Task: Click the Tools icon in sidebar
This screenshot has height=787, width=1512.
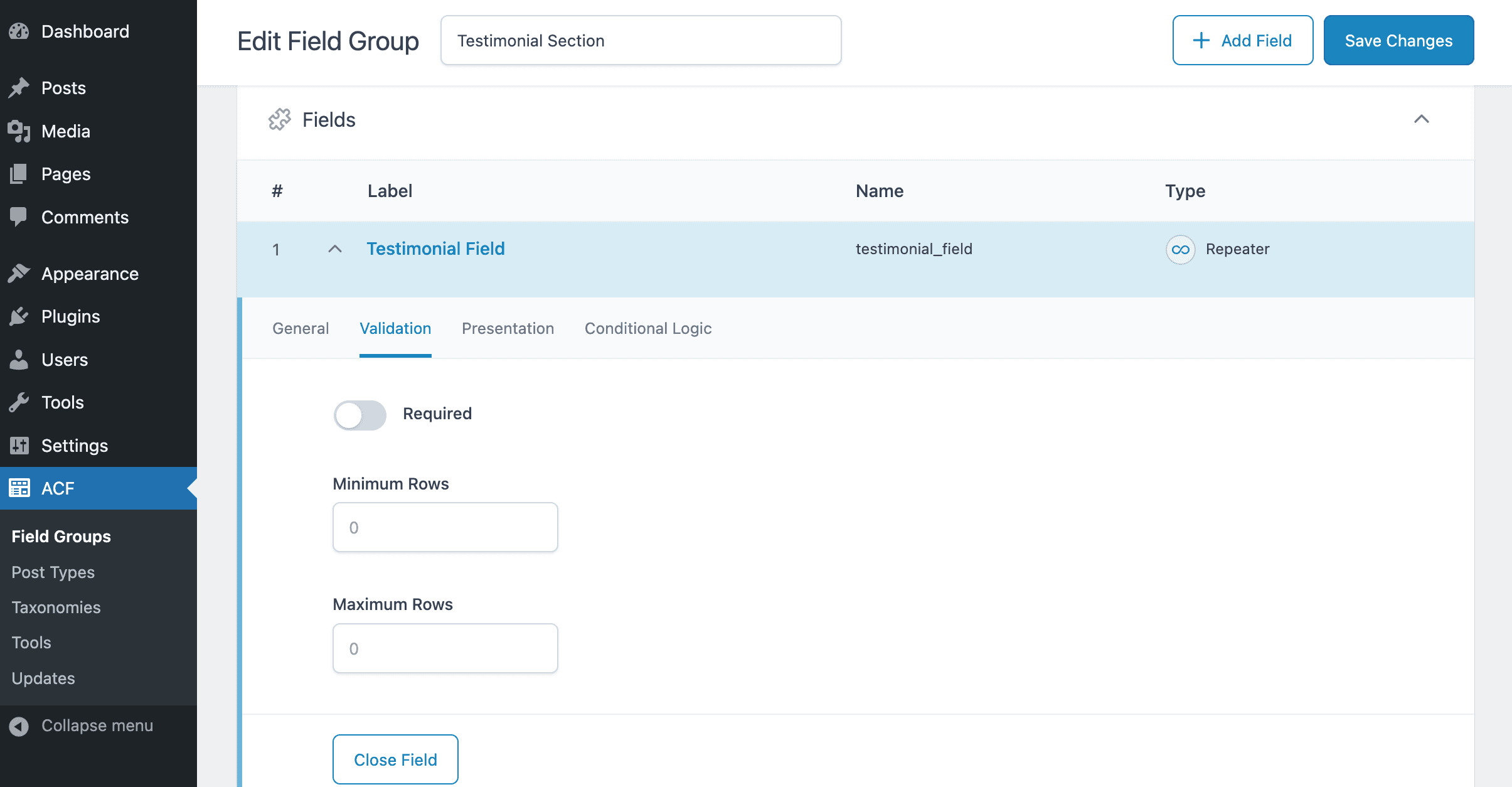Action: 19,401
